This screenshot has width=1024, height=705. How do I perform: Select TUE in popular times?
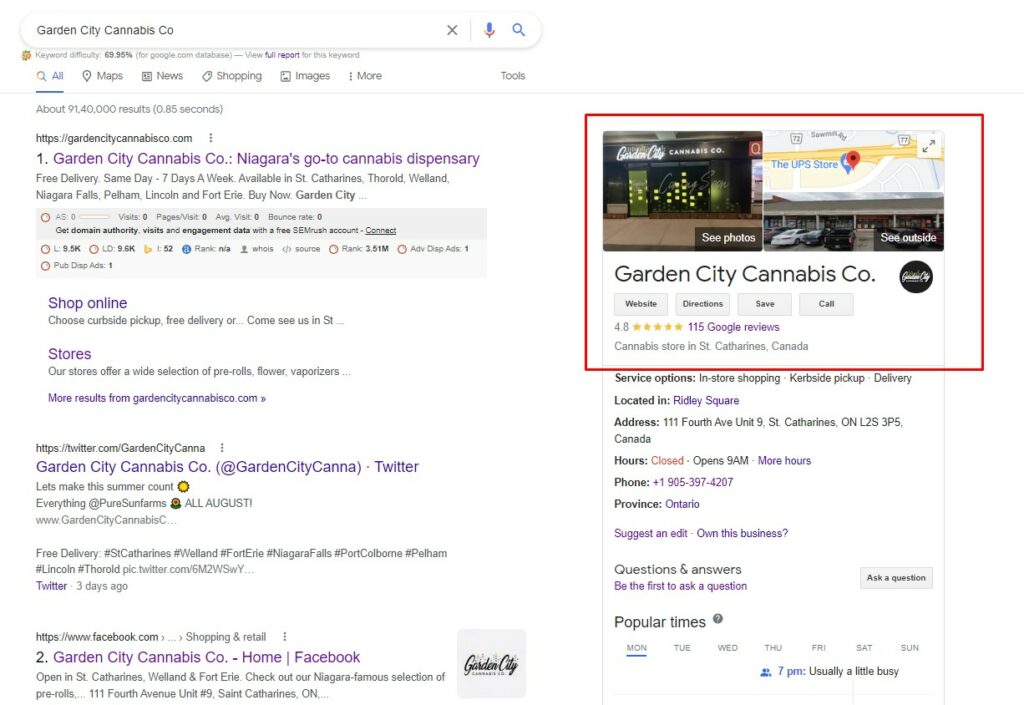tap(682, 648)
